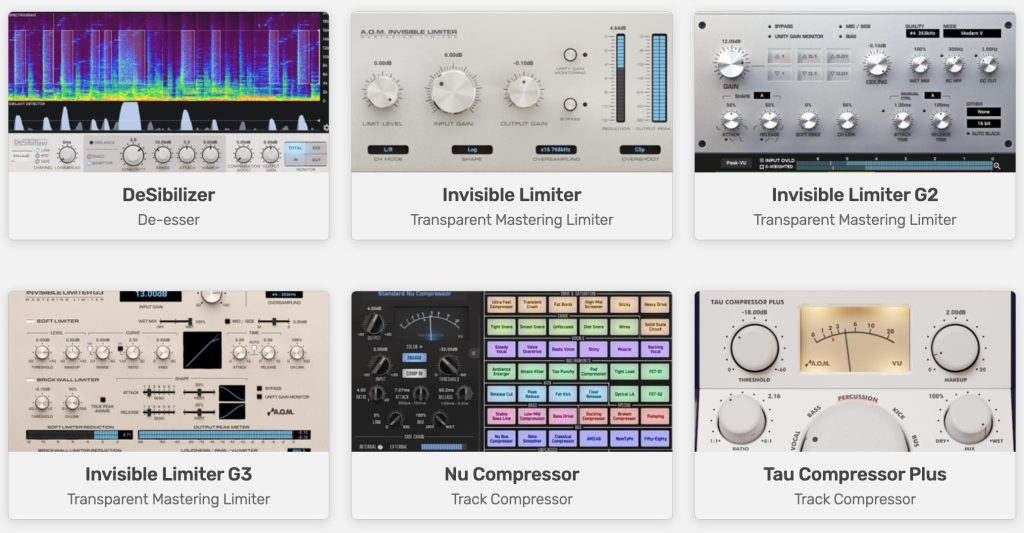Click the Peak-VU button on Invisible Limiter G2

tap(735, 161)
